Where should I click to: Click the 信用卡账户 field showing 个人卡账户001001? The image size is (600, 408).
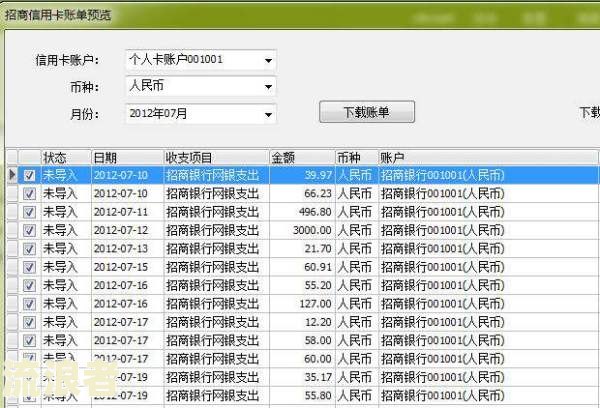pyautogui.click(x=201, y=60)
